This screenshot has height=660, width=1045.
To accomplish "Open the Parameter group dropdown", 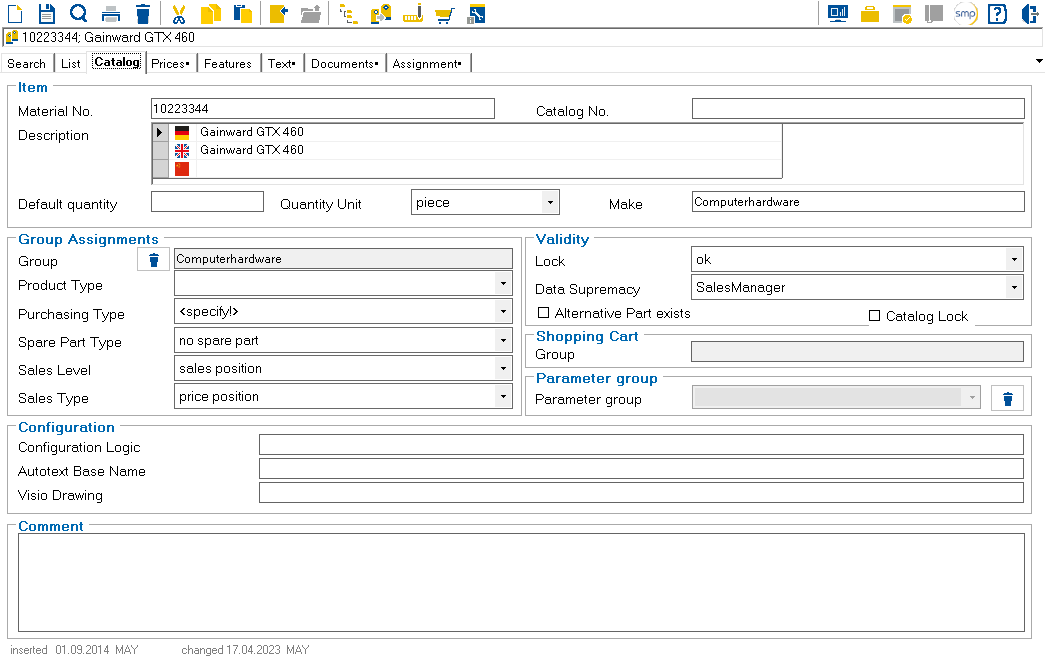I will click(972, 398).
